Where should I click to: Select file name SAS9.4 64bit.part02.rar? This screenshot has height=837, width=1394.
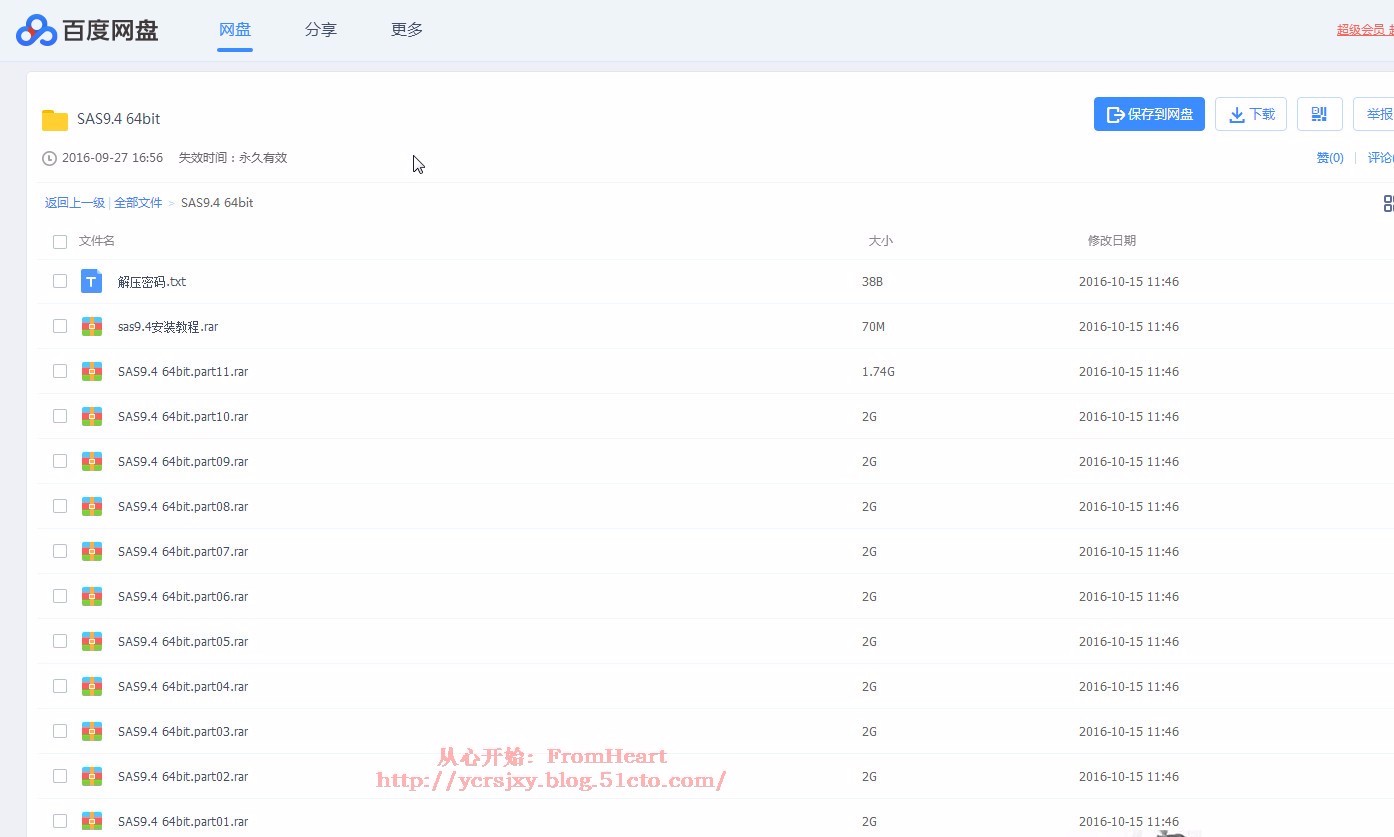tap(183, 777)
